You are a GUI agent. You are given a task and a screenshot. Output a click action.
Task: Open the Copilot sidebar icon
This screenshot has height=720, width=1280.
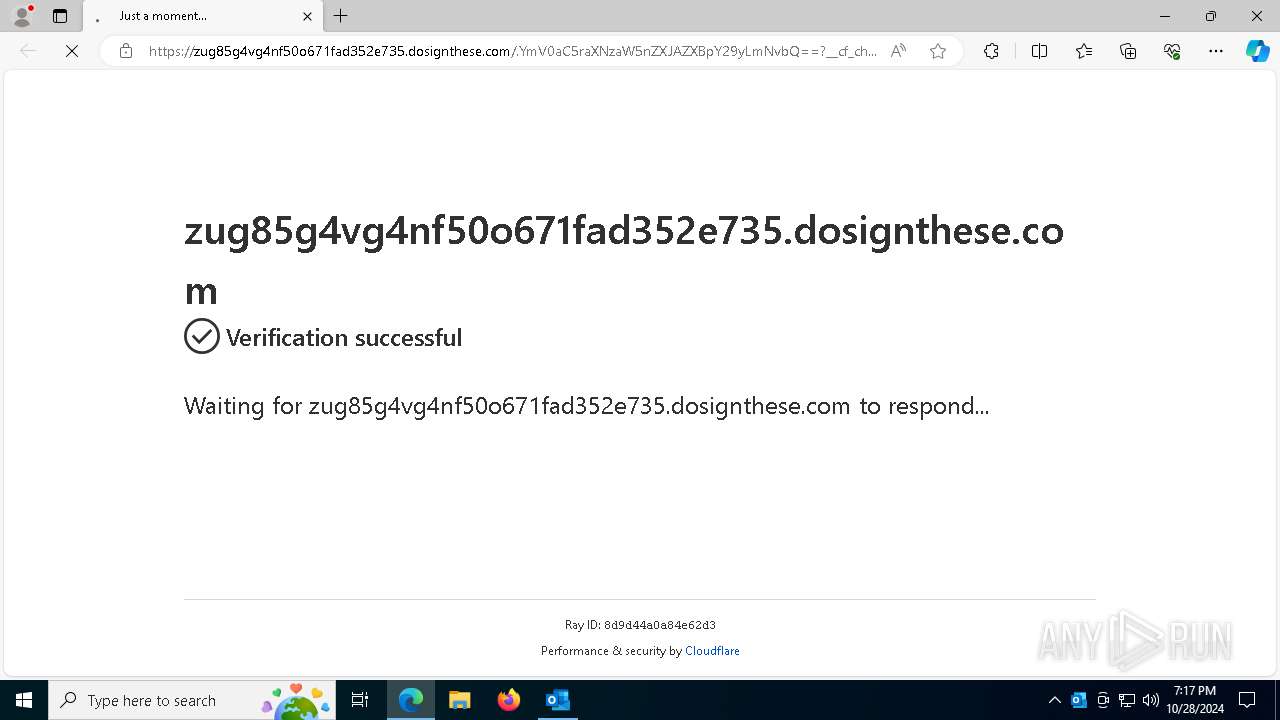point(1257,51)
